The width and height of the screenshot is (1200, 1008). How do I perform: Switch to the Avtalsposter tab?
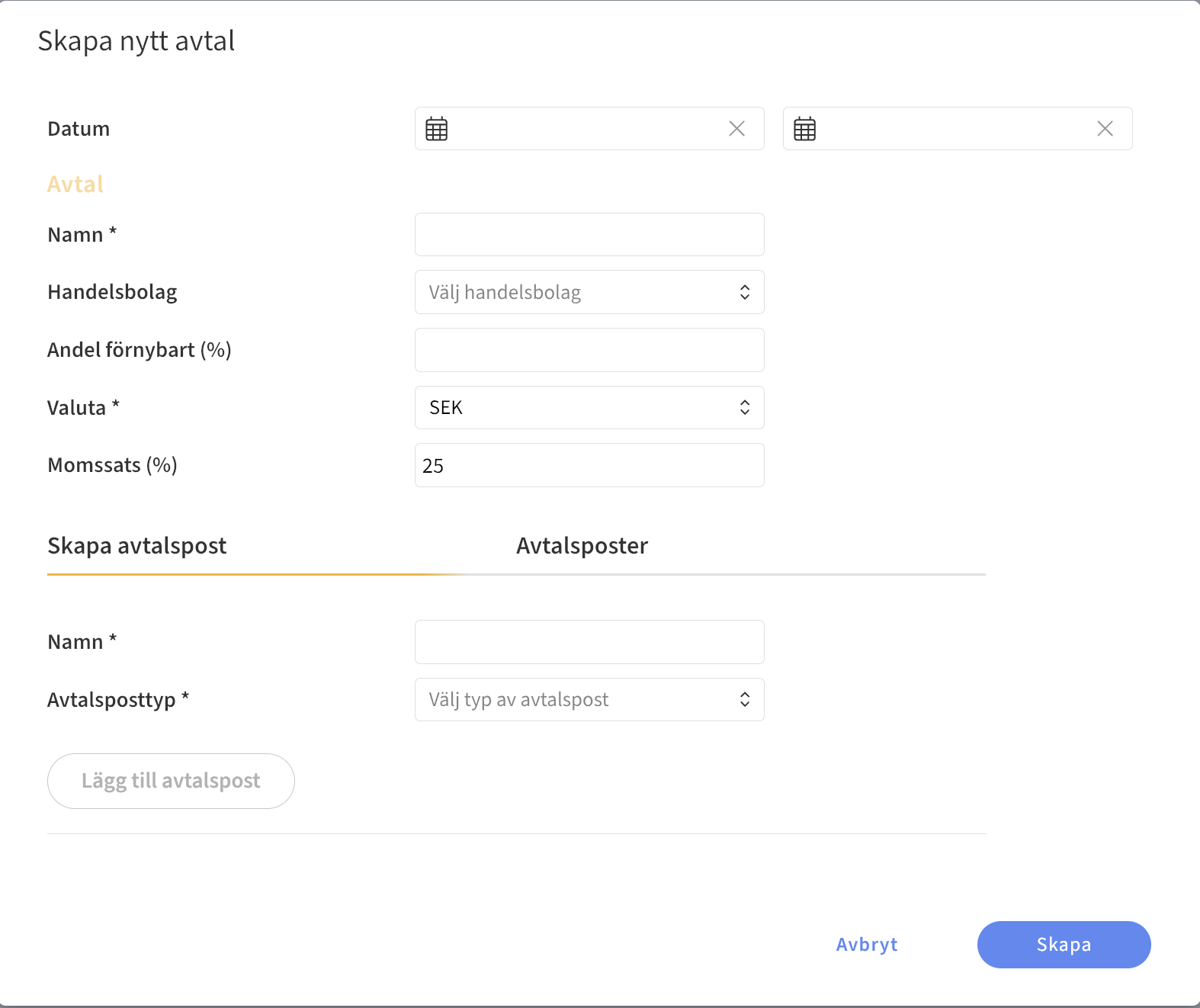[x=582, y=546]
